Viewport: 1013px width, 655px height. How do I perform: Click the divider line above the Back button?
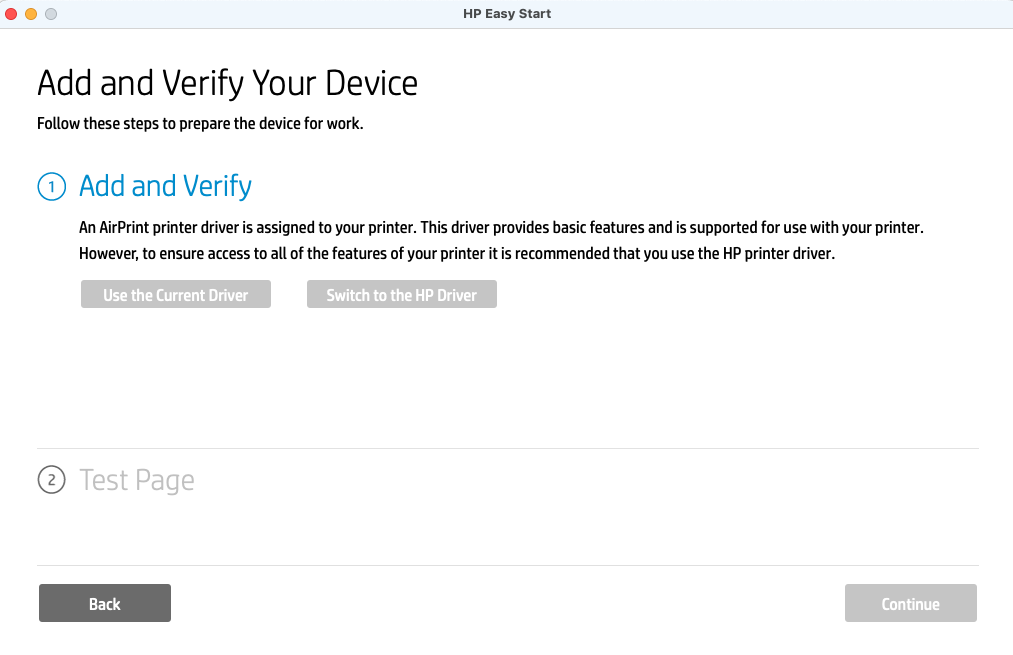[x=507, y=565]
